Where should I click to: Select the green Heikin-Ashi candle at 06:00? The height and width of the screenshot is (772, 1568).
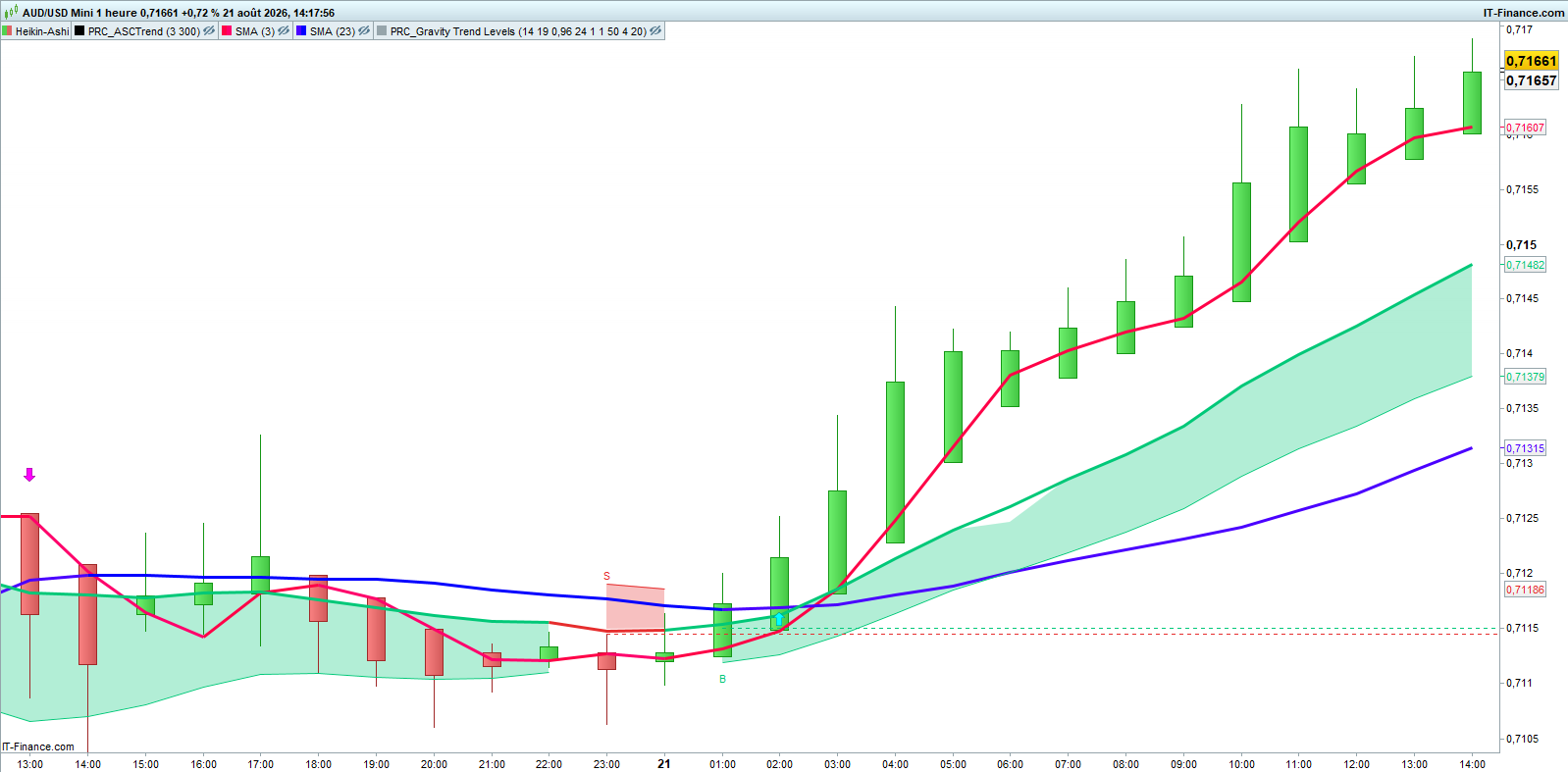click(x=1010, y=379)
